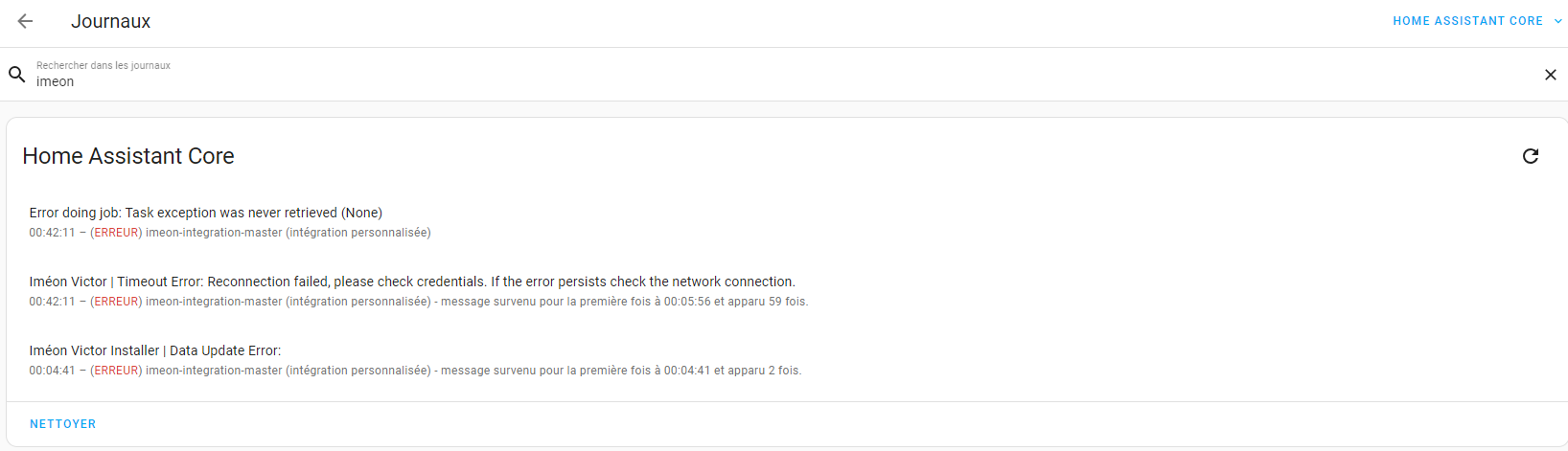Expand the chevron beside HOME ASSISTANT CORE

(x=1557, y=21)
